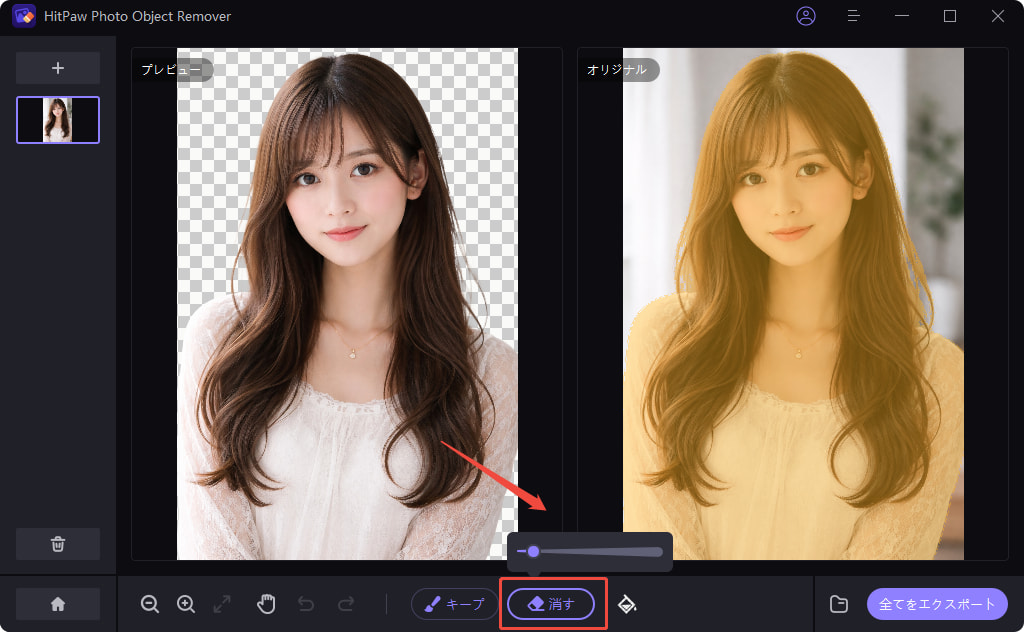Click the 全てをエクスポート button
Screen dimensions: 1024x632
coord(937,604)
